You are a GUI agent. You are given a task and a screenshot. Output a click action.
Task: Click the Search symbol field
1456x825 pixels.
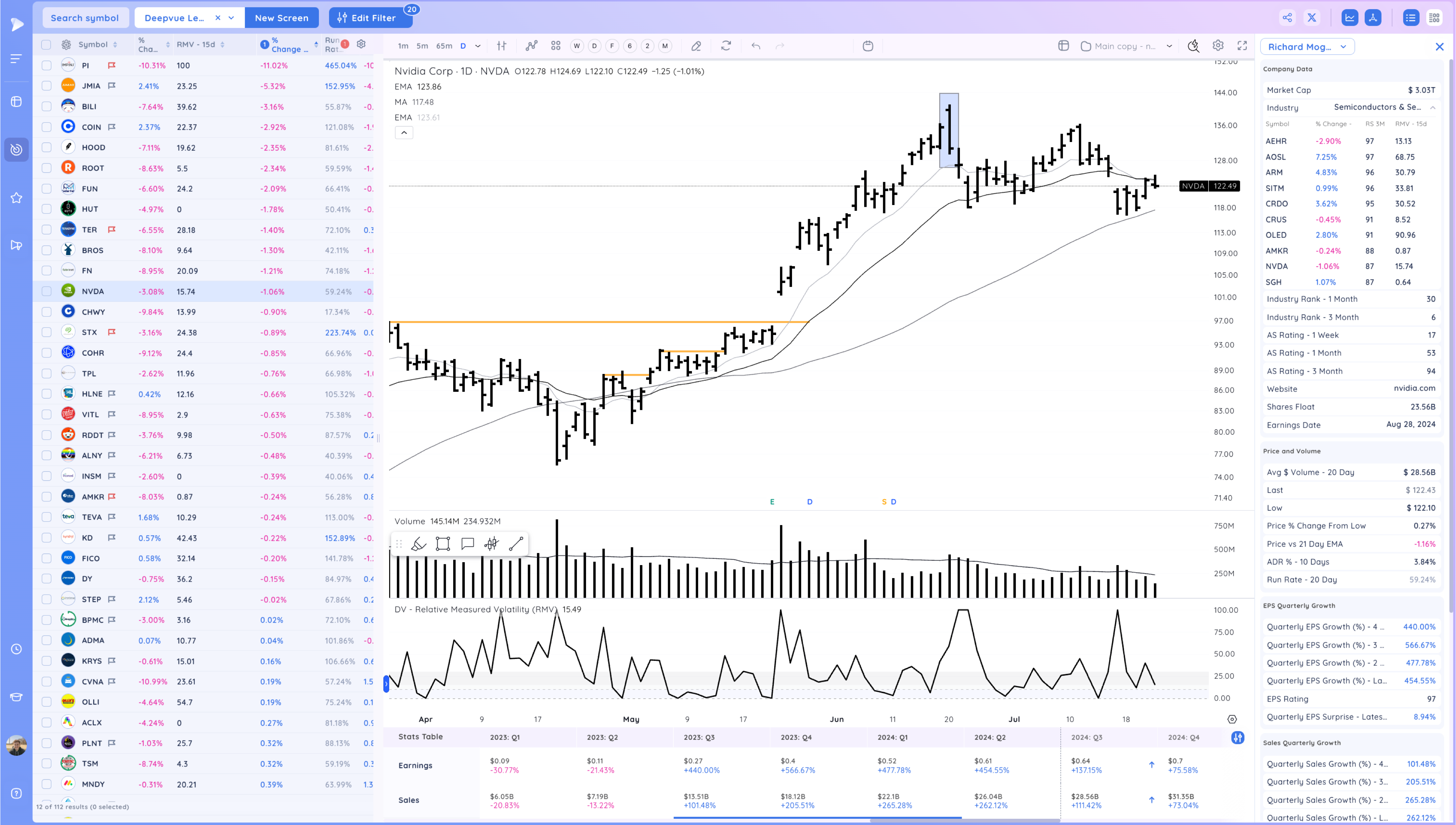[85, 17]
